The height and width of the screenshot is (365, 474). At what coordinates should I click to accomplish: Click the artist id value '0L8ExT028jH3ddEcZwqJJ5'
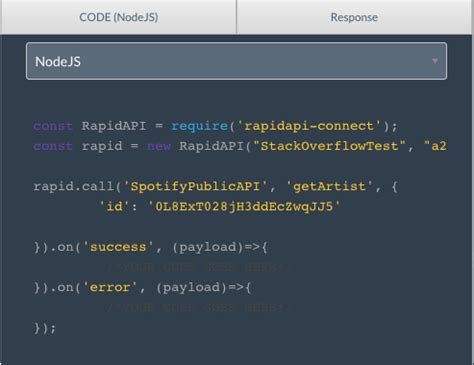[244, 207]
